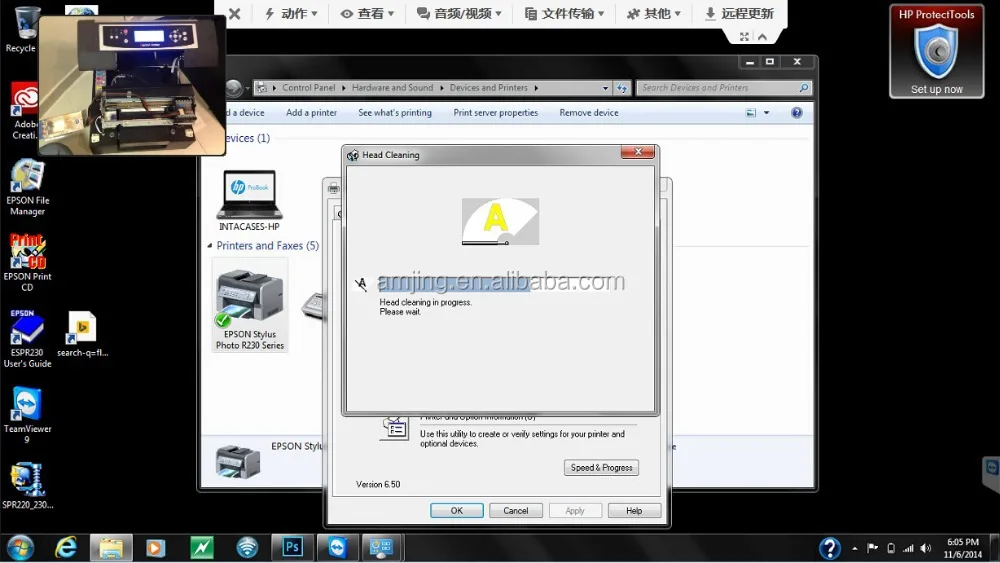Image resolution: width=1000 pixels, height=563 pixels.
Task: Switch to Photoshop in the taskbar
Action: click(292, 548)
